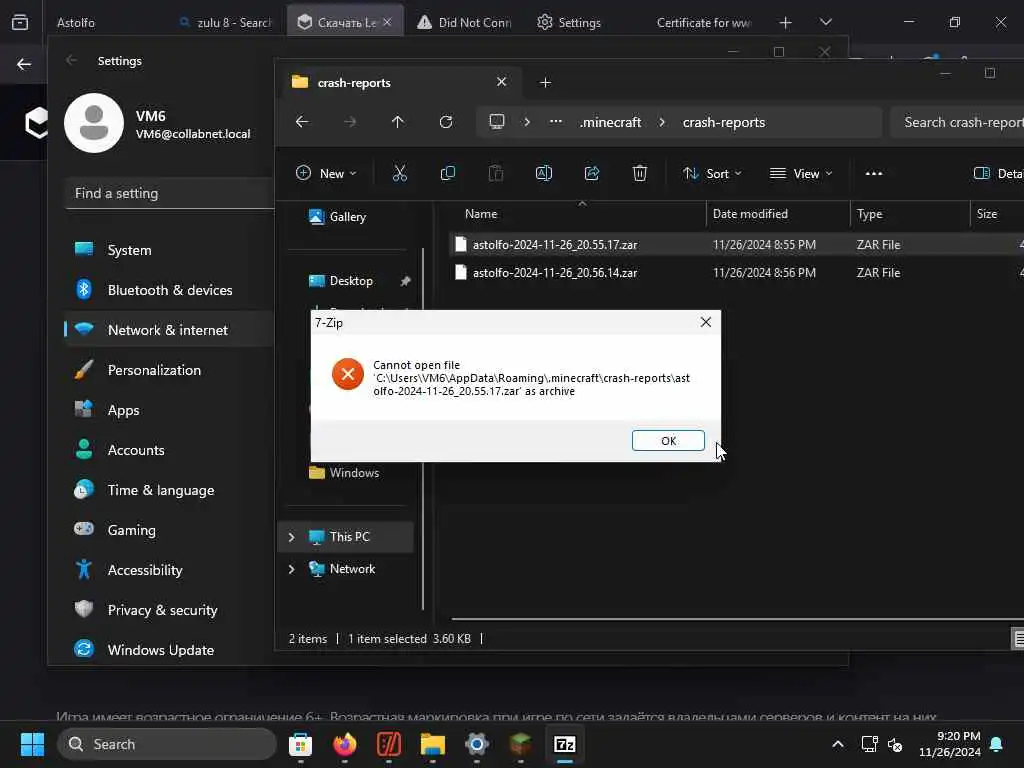1024x768 pixels.
Task: Switch to the zulu 8 search browser tab
Action: (225, 22)
